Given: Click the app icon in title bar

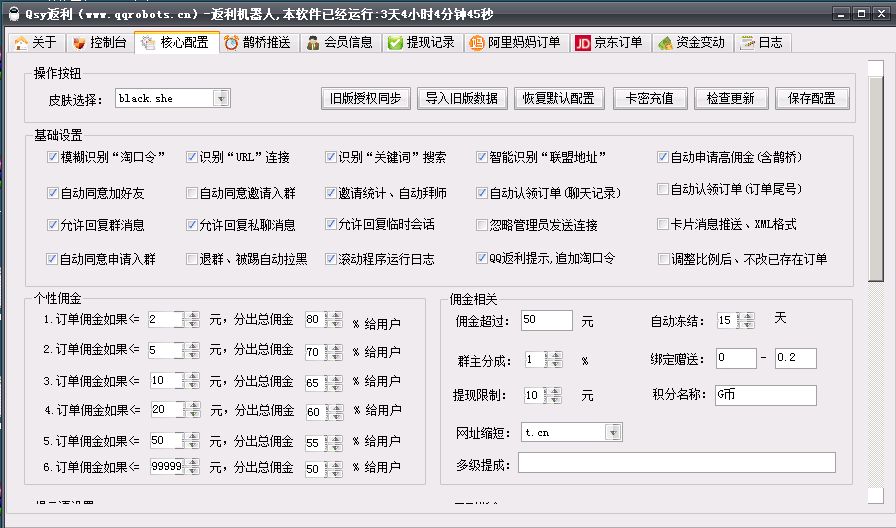Looking at the screenshot, I should [x=14, y=14].
